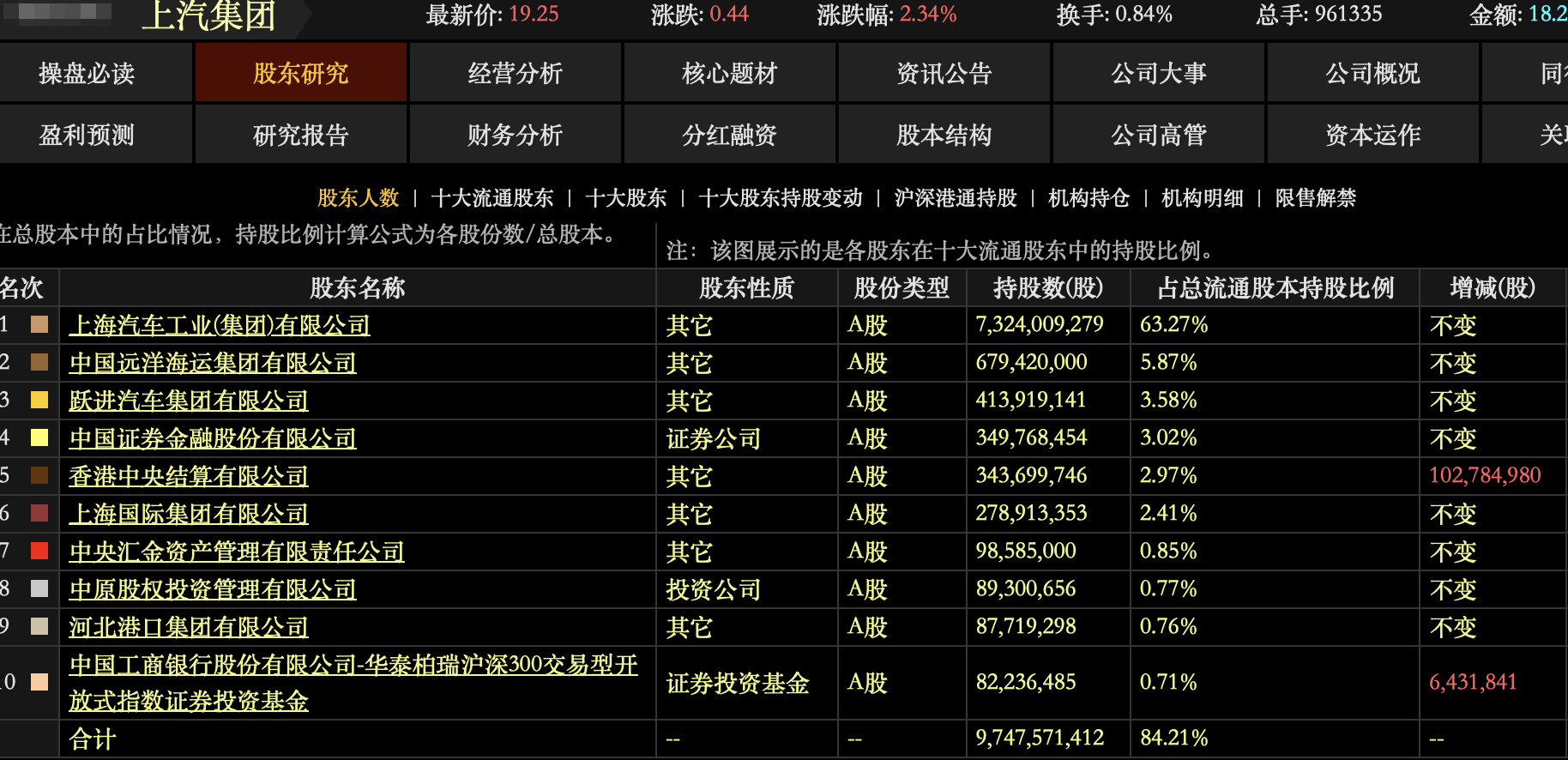Go to 资本运作 tab
The image size is (1568, 760).
(1373, 135)
